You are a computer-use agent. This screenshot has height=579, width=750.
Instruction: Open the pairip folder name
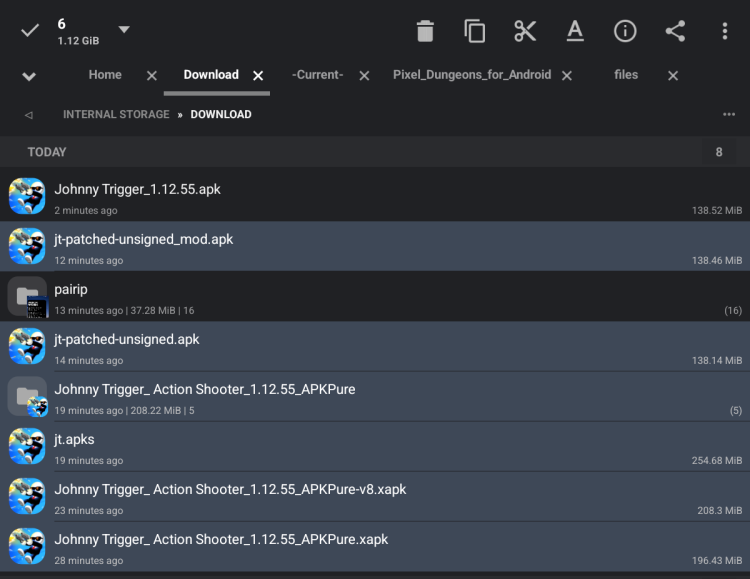[x=71, y=290]
